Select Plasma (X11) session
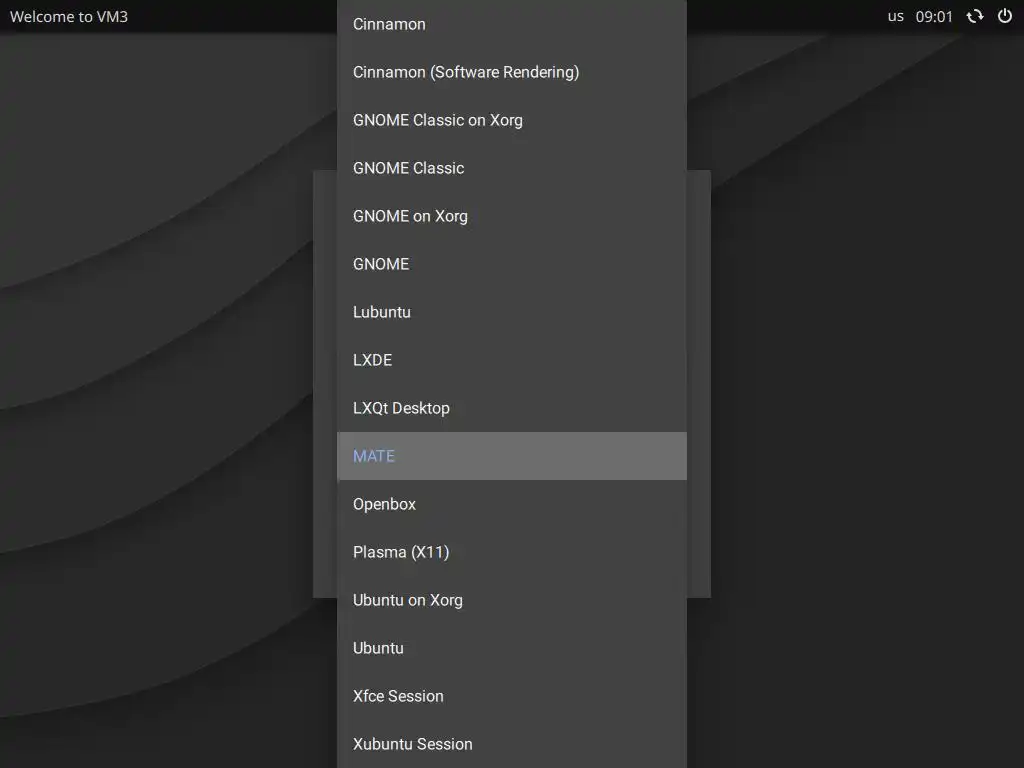 point(511,552)
